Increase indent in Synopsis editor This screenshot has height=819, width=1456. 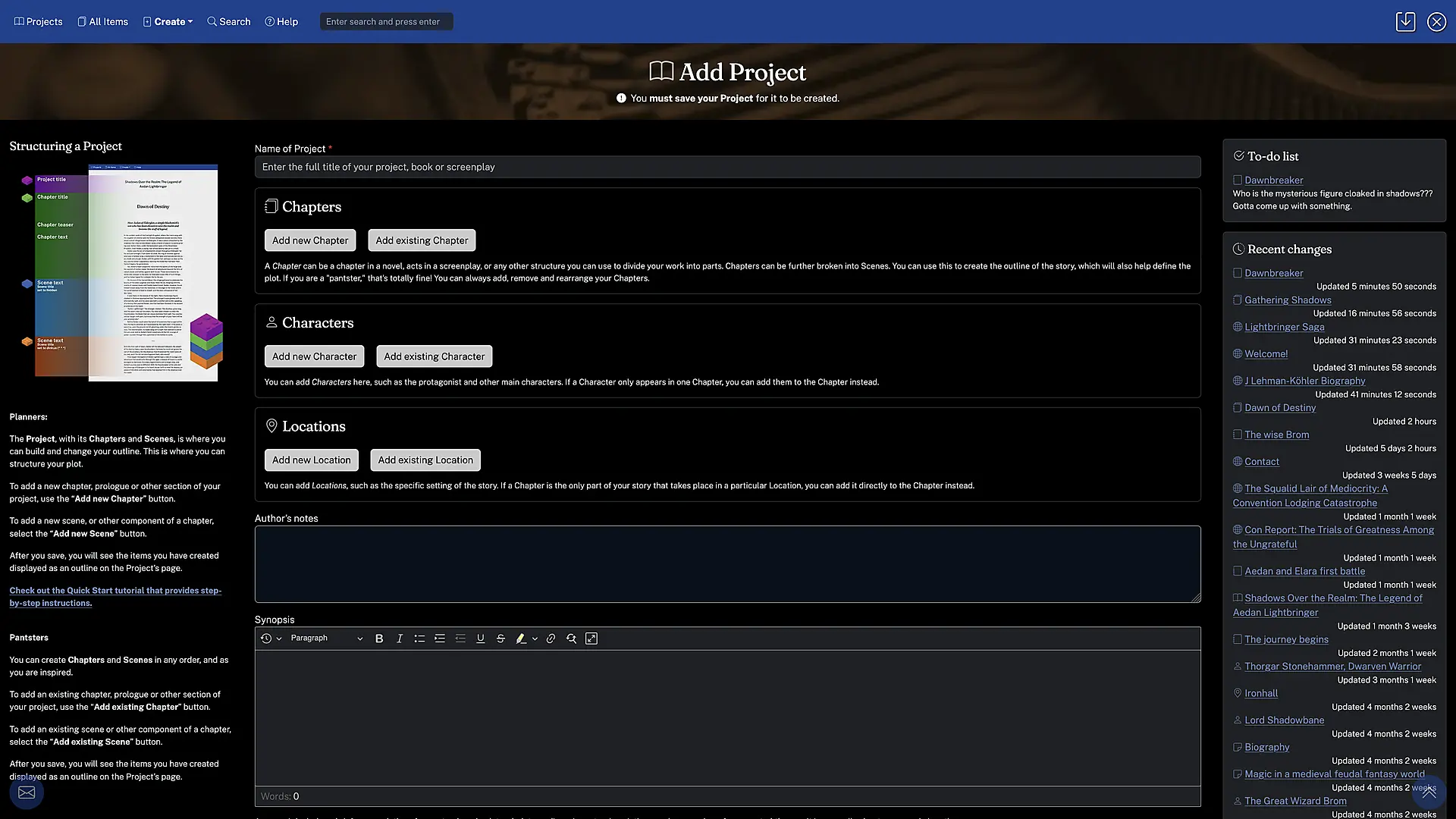440,639
